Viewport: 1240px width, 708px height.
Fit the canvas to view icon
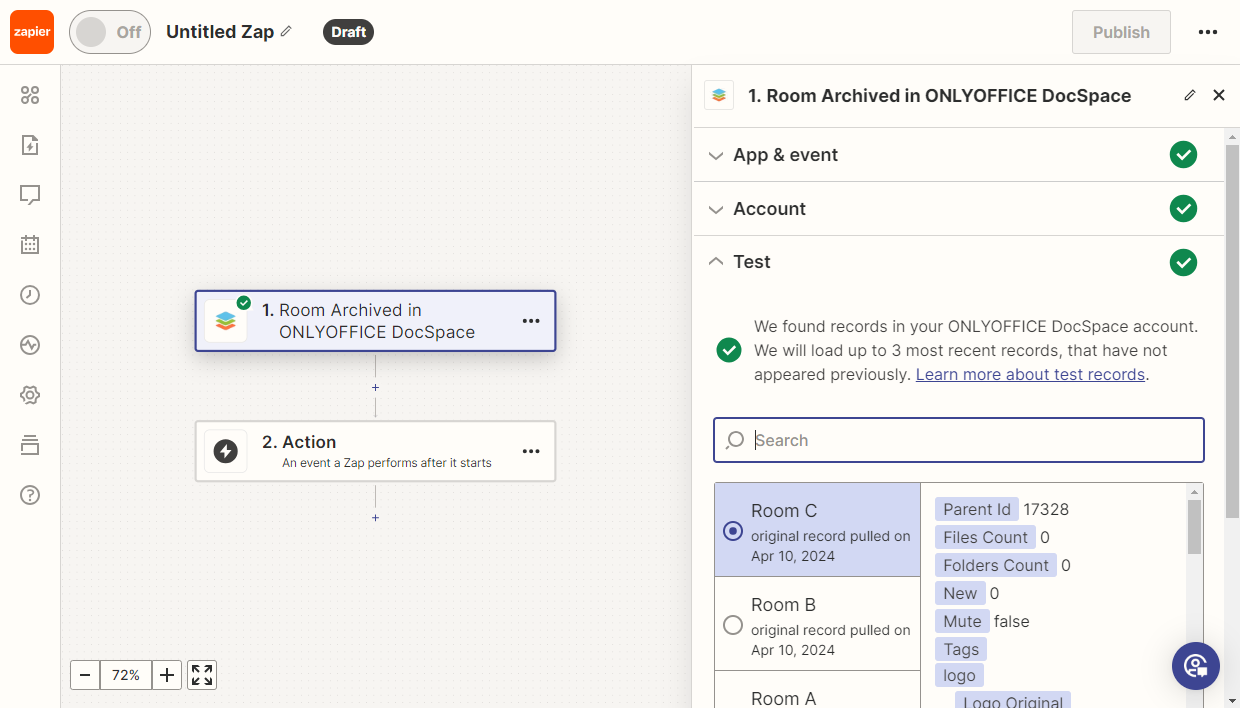[x=202, y=675]
